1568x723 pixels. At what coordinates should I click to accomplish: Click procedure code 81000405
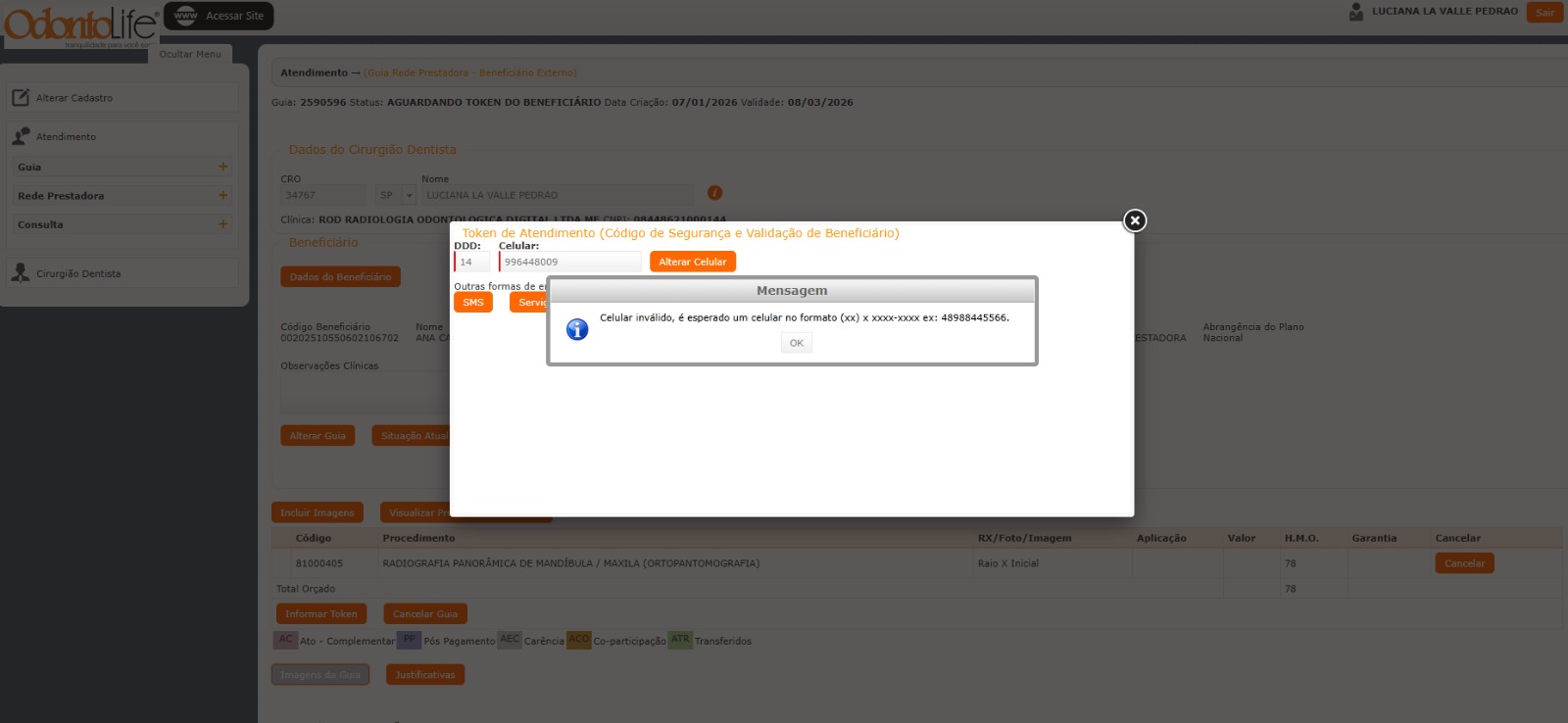click(319, 563)
